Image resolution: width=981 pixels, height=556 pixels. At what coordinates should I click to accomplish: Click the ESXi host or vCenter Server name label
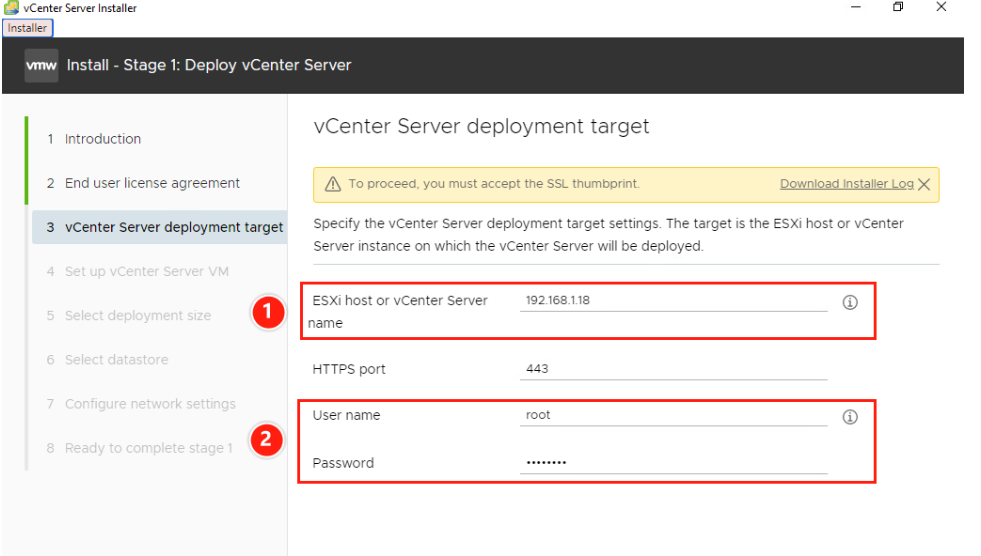pyautogui.click(x=398, y=311)
